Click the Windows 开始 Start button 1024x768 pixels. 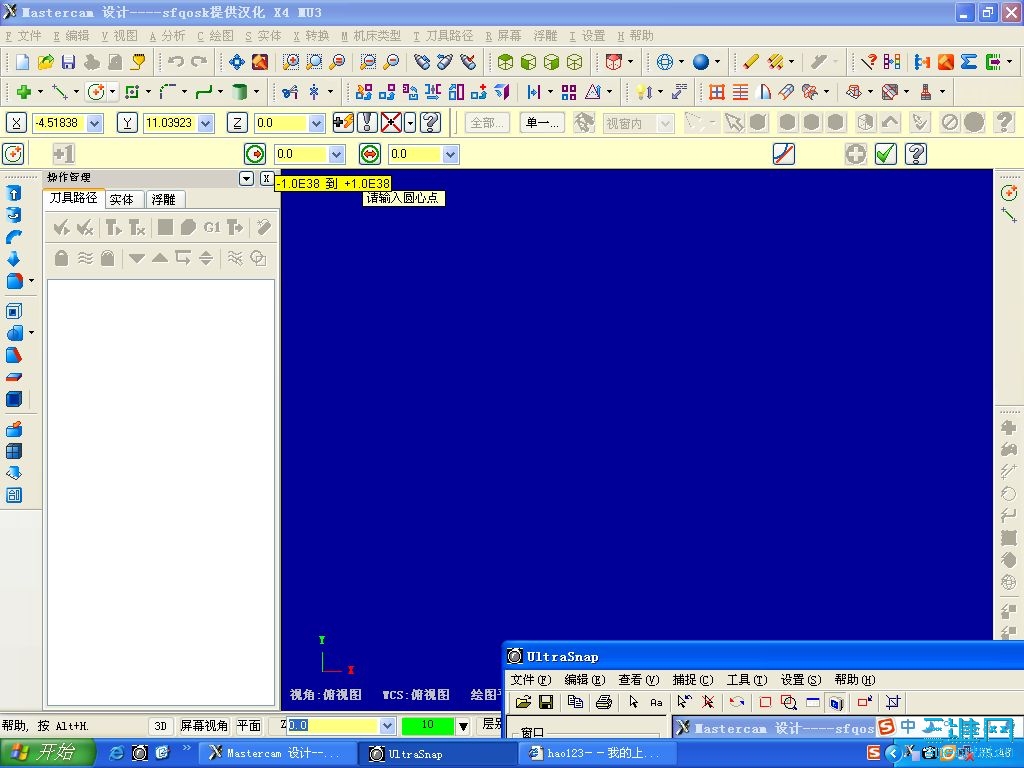point(46,752)
